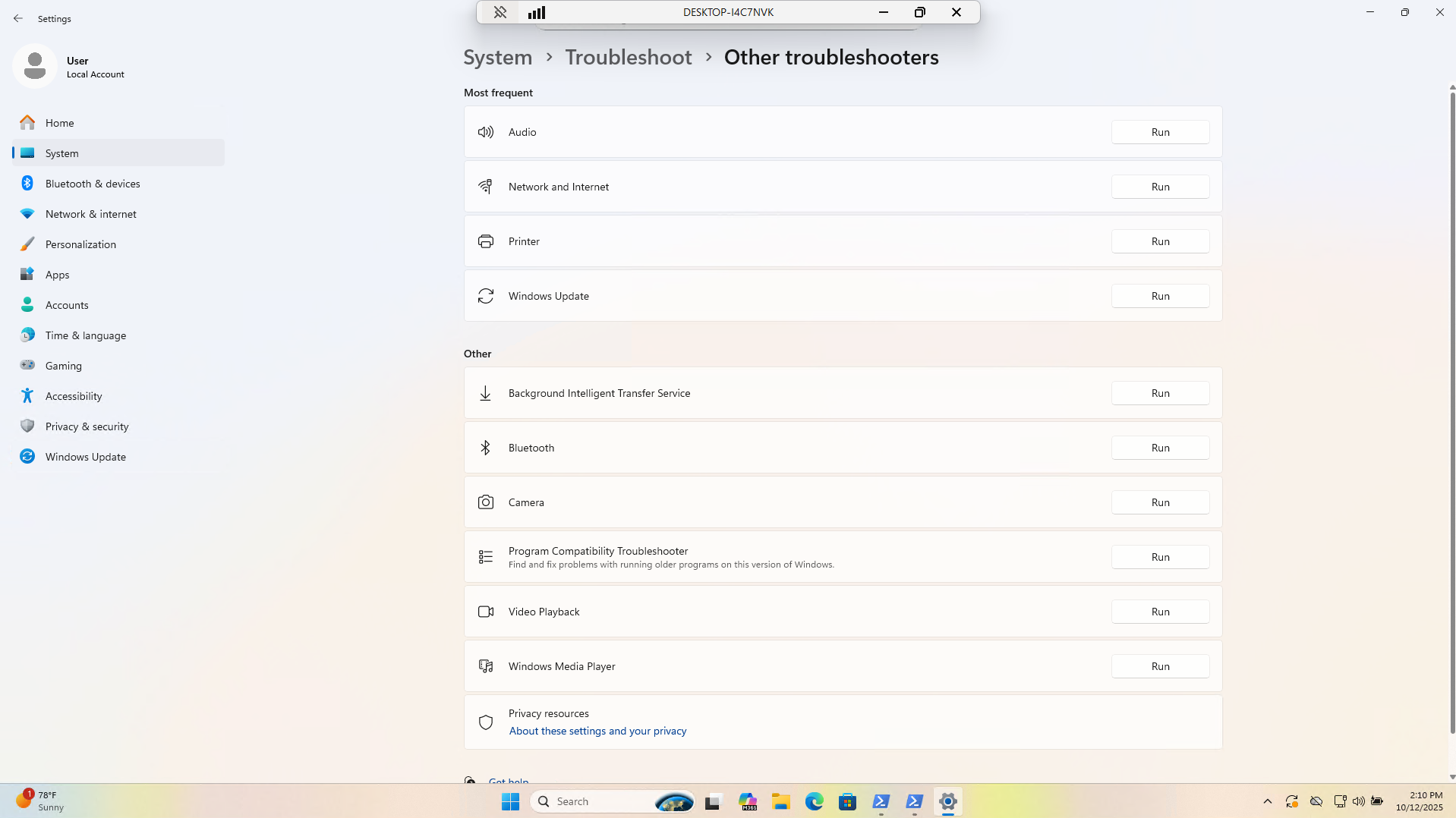Click the unpin icon on remote session bar
Screen dimensions: 1456x818
tap(500, 12)
